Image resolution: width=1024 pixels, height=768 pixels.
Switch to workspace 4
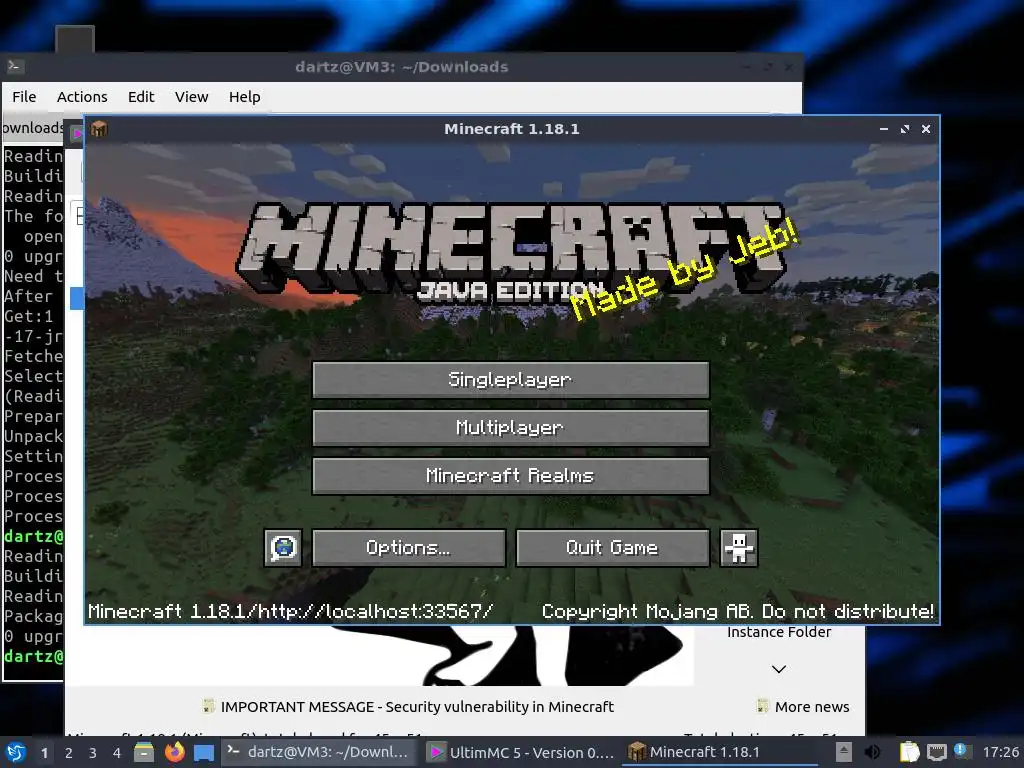point(117,753)
